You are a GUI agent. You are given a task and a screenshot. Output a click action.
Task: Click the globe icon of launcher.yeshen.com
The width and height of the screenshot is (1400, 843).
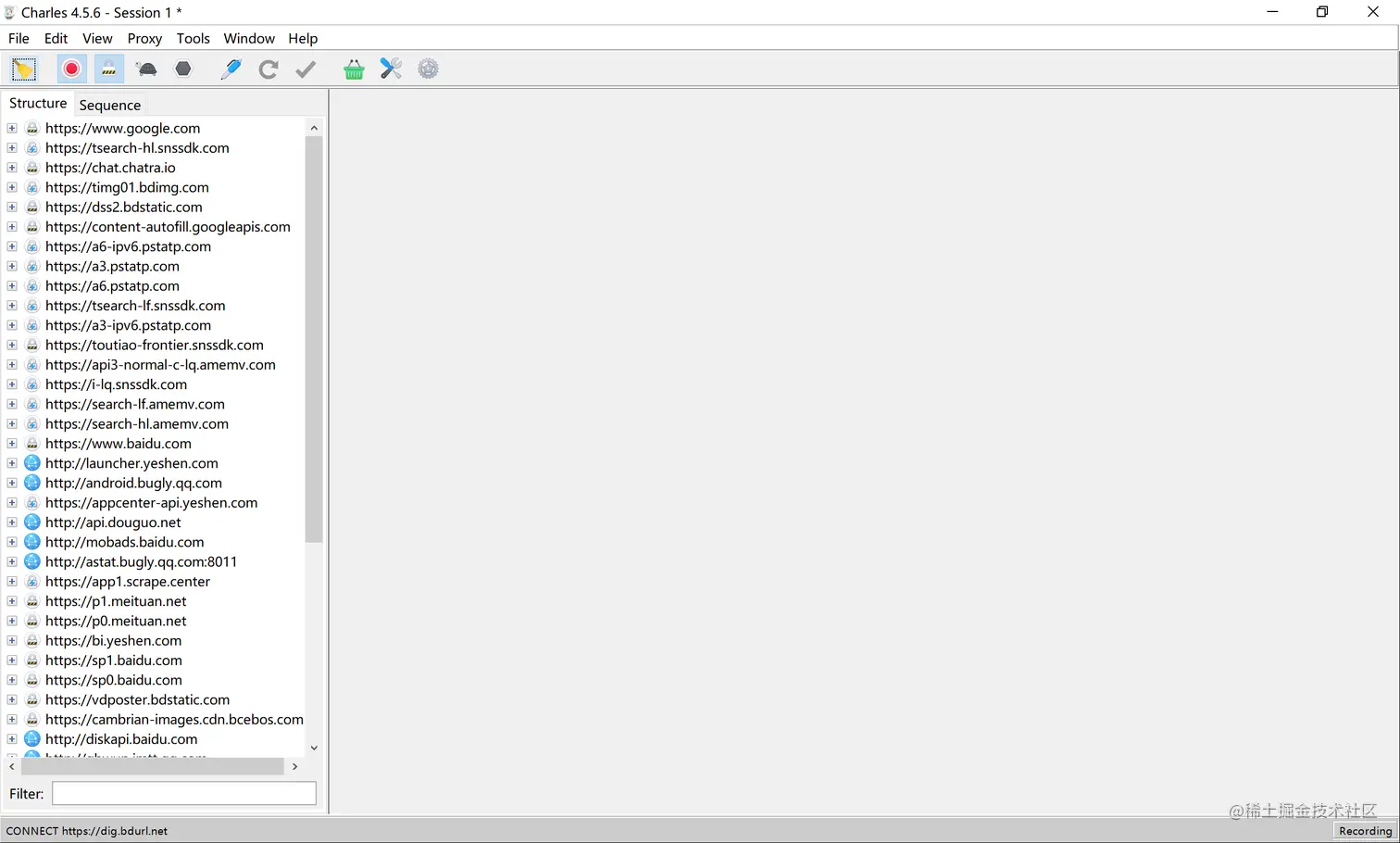32,463
